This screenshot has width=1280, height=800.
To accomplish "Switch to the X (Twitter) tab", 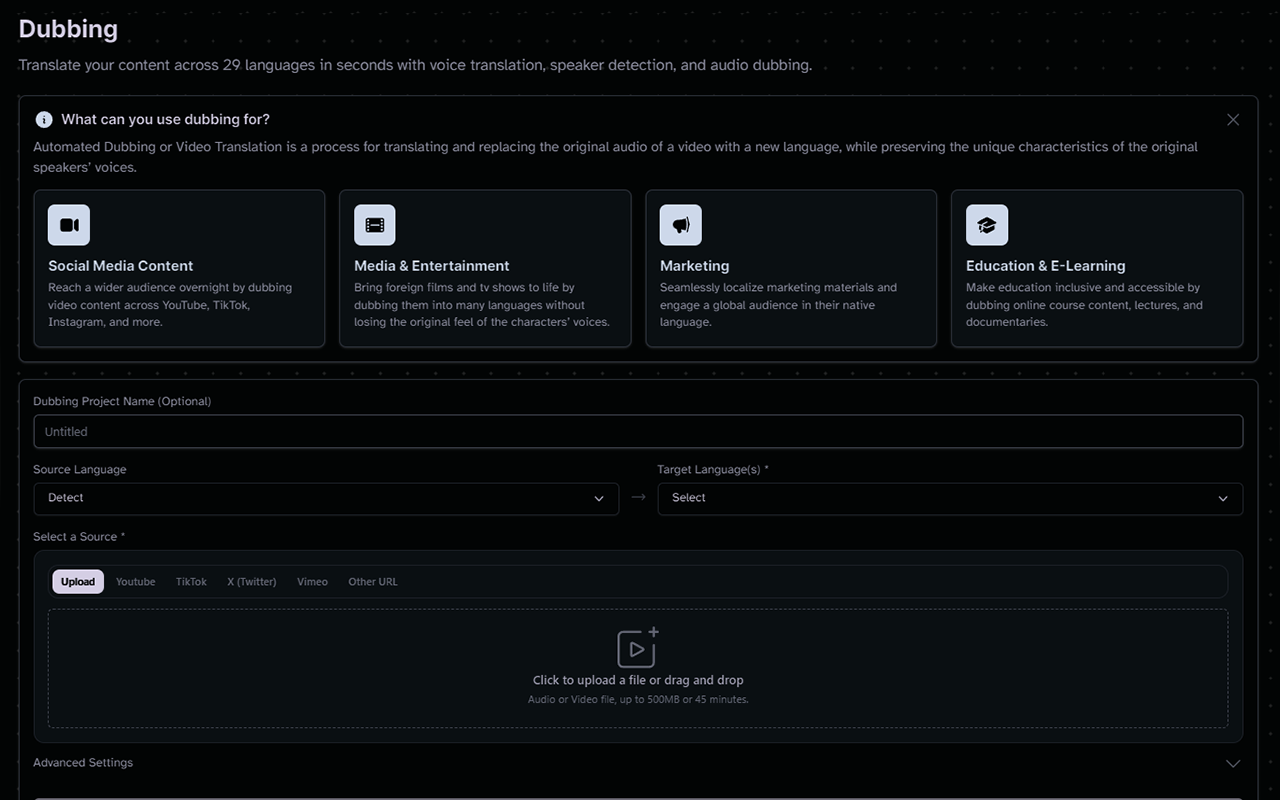I will point(251,581).
